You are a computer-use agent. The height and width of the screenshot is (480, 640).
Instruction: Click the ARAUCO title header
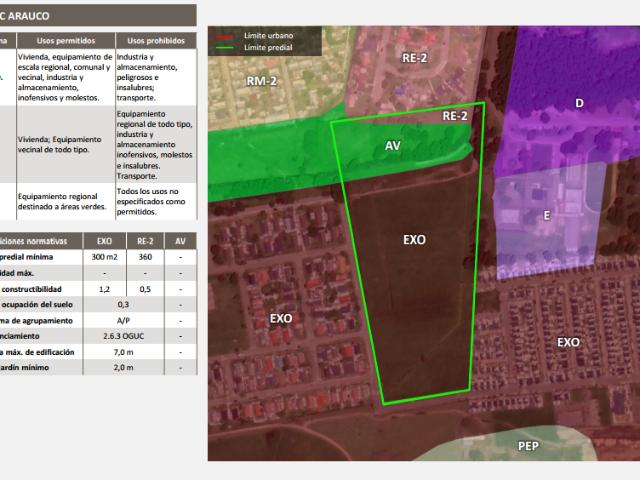point(40,15)
